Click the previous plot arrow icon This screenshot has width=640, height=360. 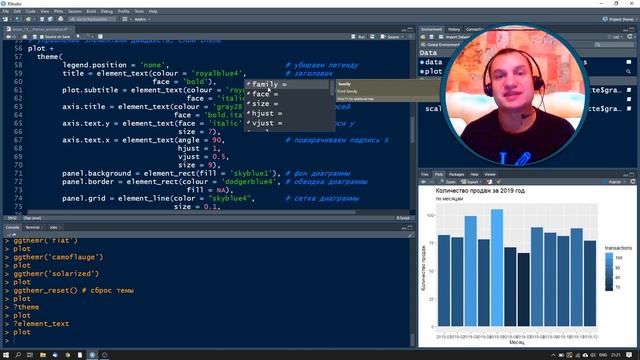[424, 182]
